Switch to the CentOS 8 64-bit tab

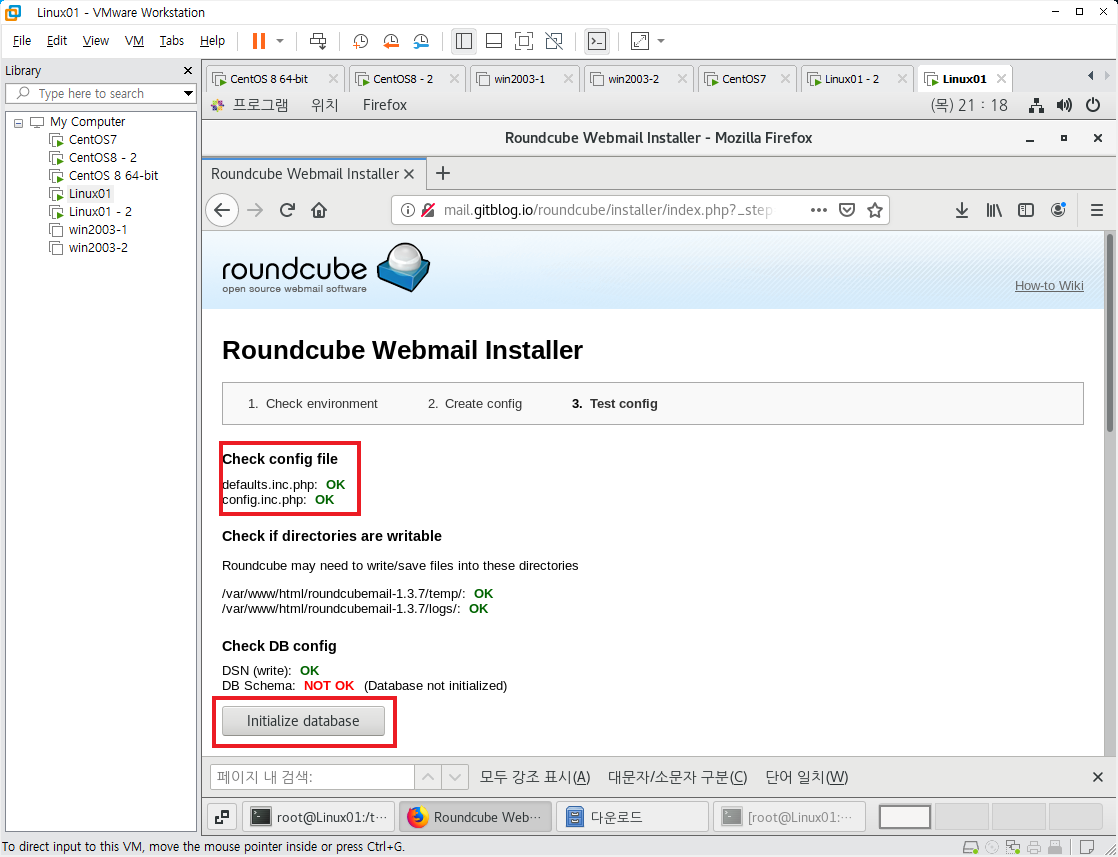point(268,79)
